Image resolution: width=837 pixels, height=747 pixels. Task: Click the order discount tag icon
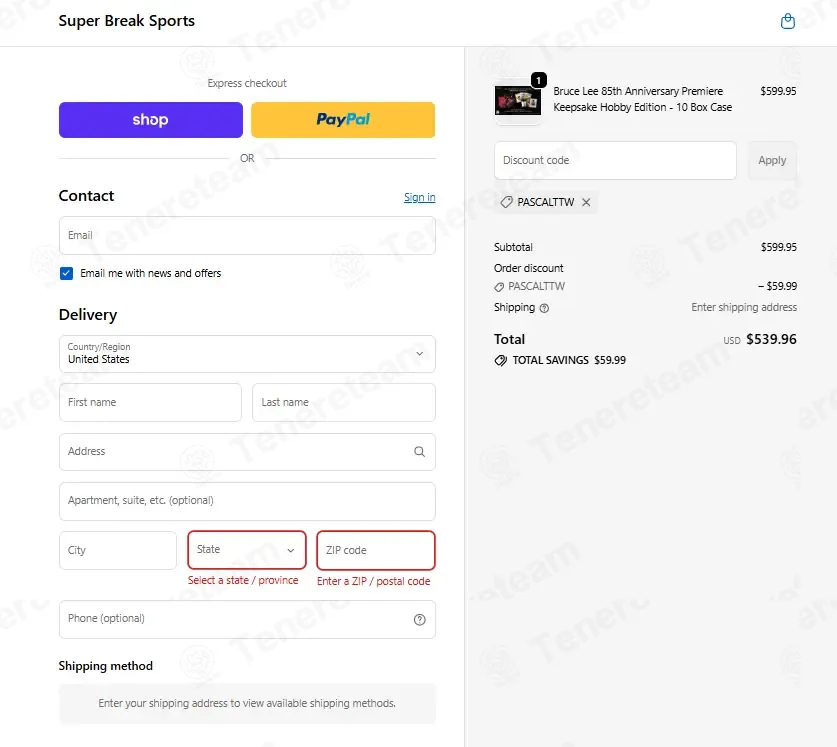(x=499, y=287)
